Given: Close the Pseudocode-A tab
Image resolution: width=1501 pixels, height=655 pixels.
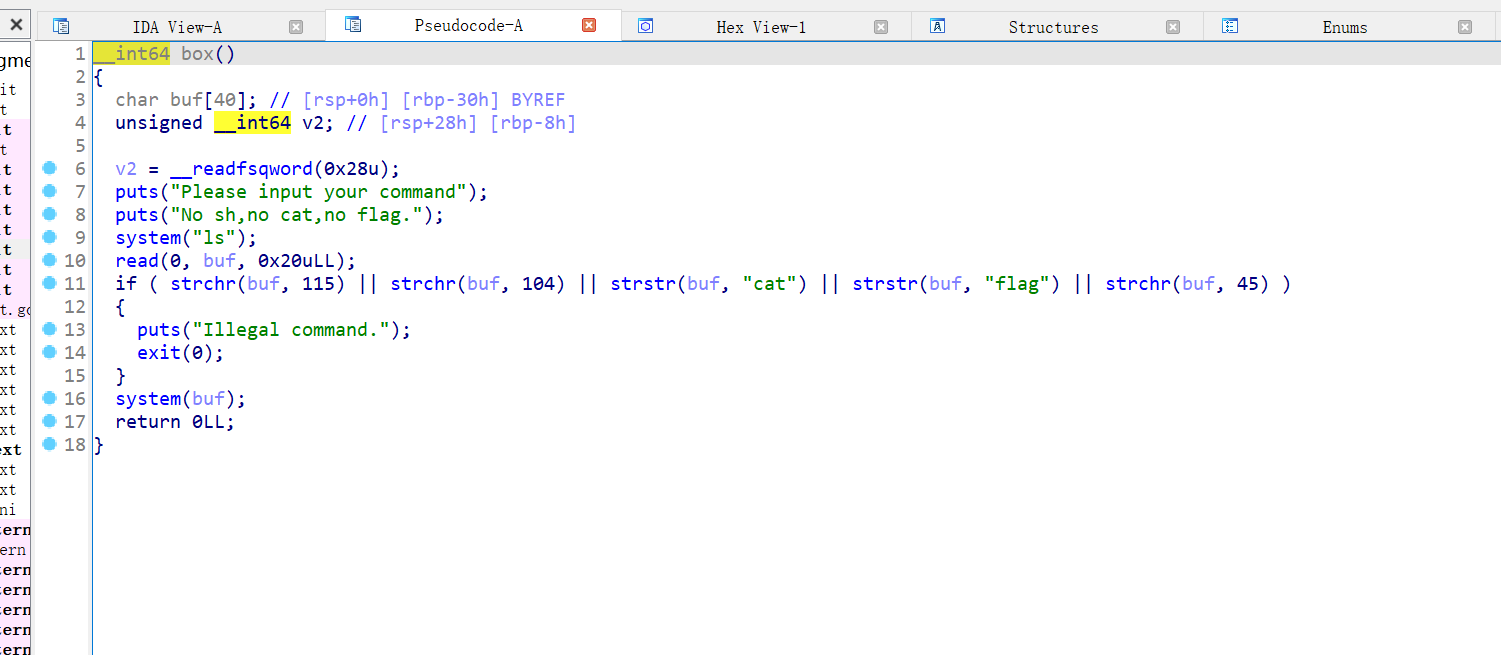Looking at the screenshot, I should [x=589, y=26].
